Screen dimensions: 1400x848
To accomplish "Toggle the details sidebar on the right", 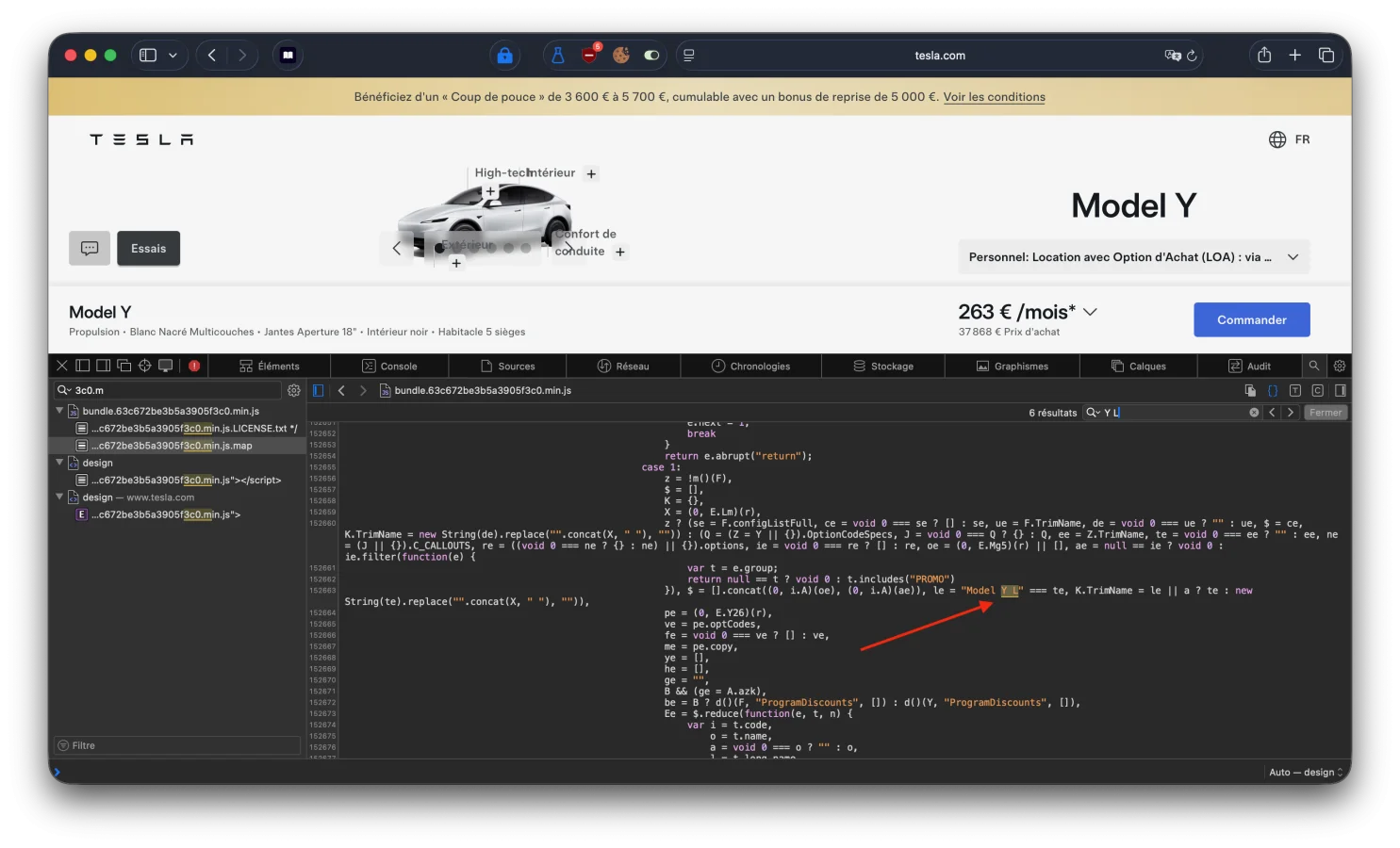I will [1340, 390].
